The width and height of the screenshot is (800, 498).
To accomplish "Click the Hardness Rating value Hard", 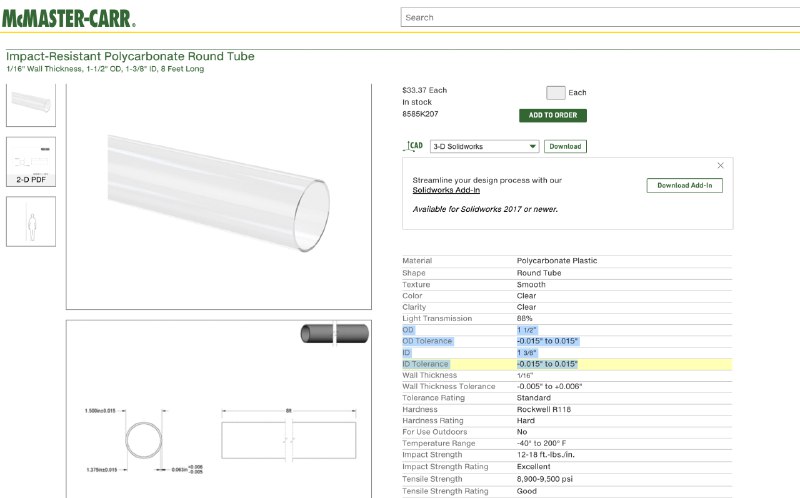I will 526,421.
